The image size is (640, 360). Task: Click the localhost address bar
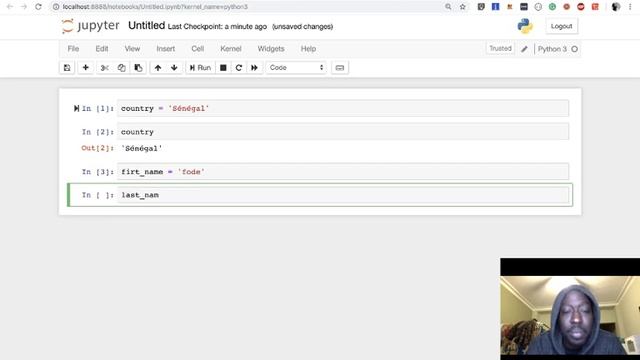coord(245,7)
